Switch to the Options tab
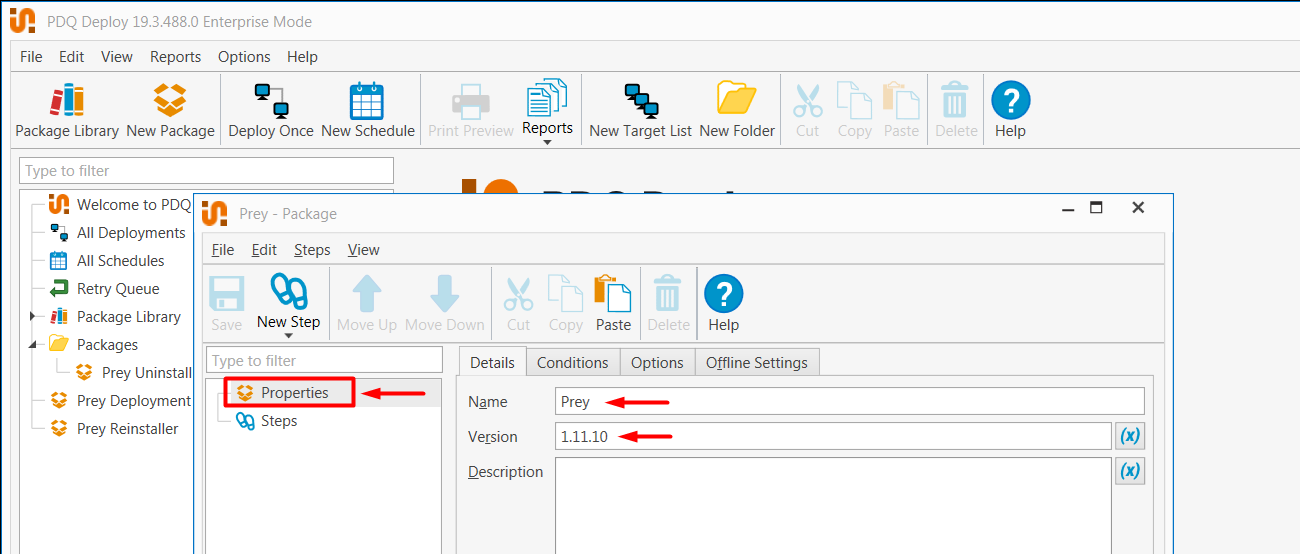The image size is (1300, 554). pos(657,362)
